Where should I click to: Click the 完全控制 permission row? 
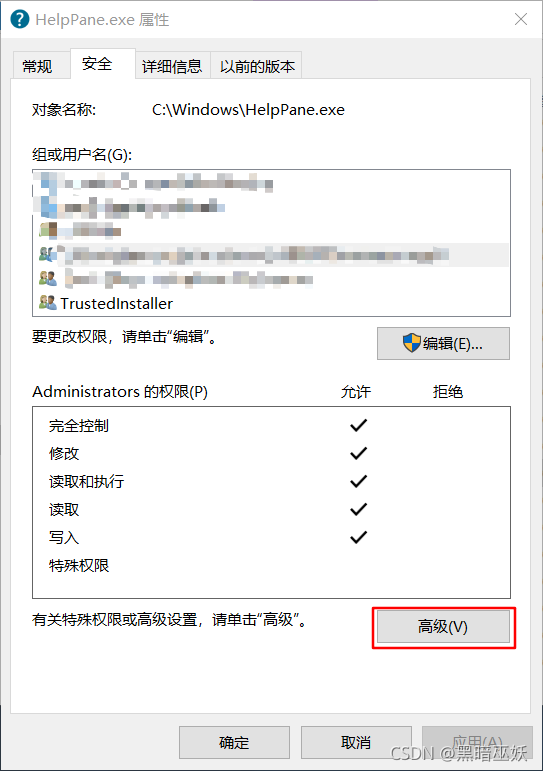click(x=271, y=425)
